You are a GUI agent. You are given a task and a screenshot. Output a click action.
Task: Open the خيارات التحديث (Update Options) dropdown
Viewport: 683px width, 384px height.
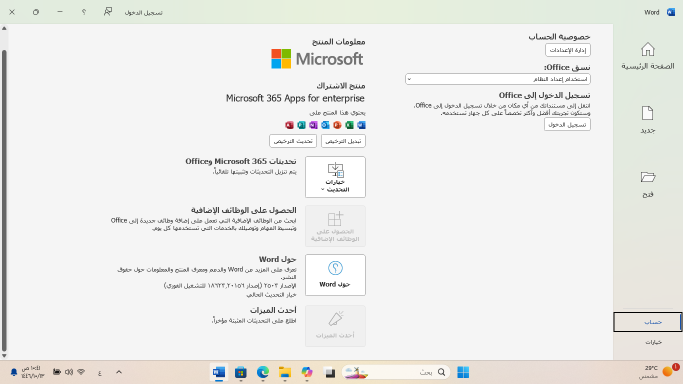pyautogui.click(x=335, y=177)
